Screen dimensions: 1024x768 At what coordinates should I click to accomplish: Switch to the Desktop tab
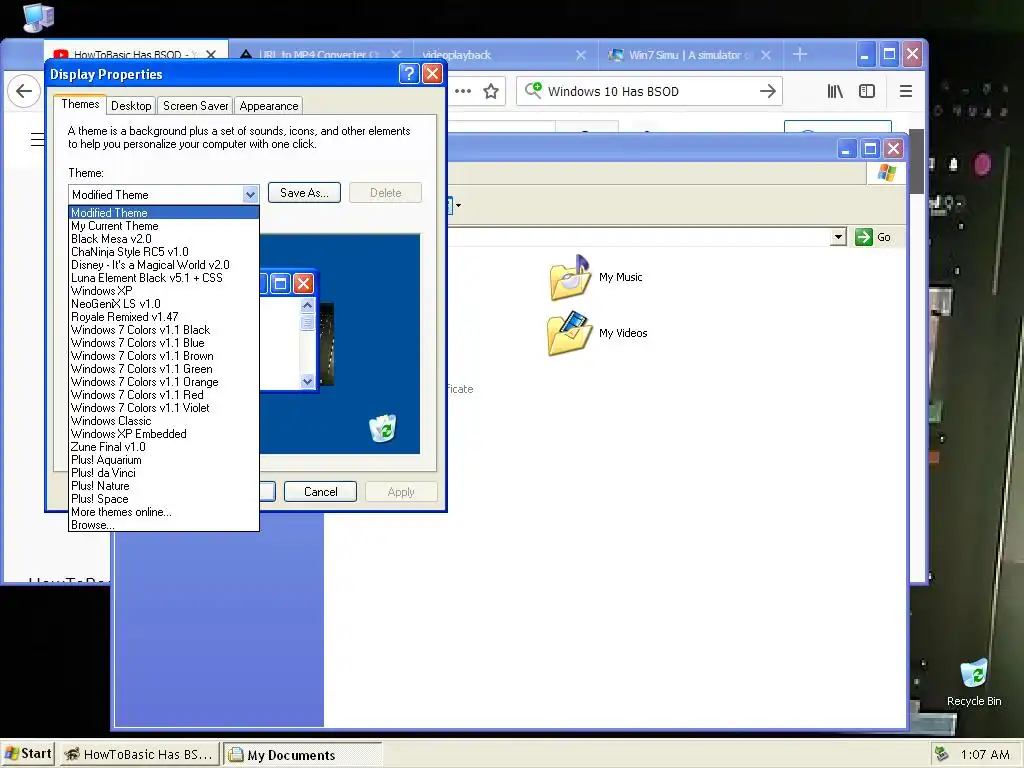coord(131,106)
